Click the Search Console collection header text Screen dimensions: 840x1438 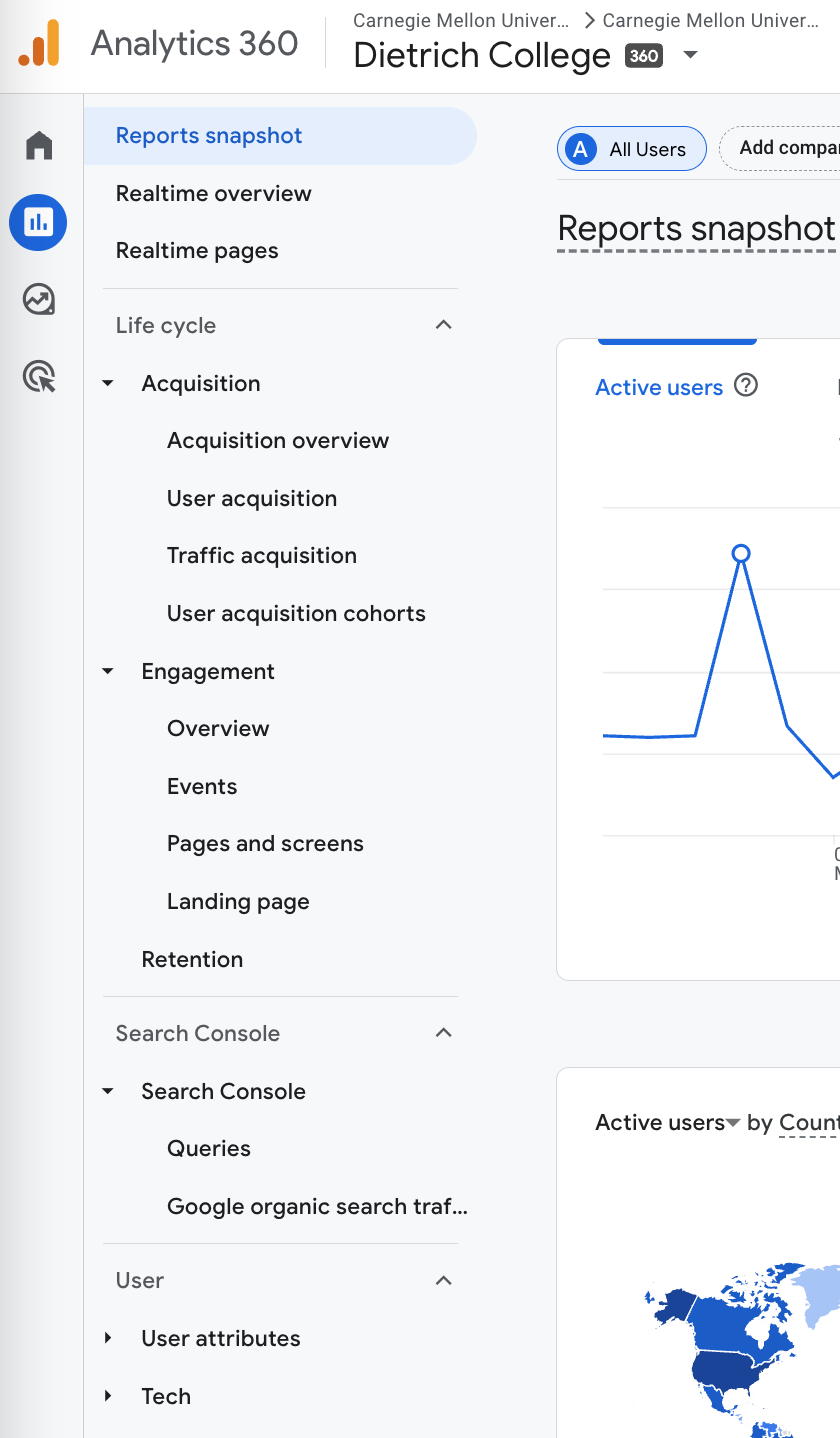coord(198,1033)
